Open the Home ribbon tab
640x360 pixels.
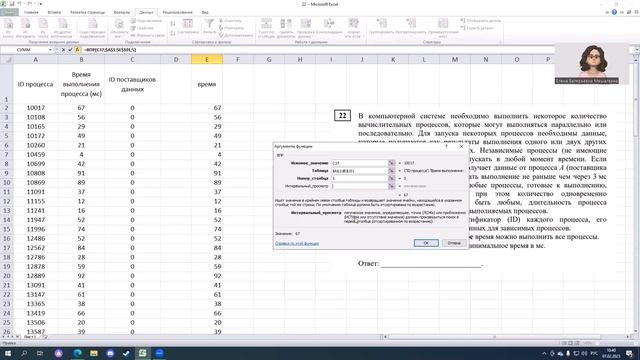(x=31, y=12)
